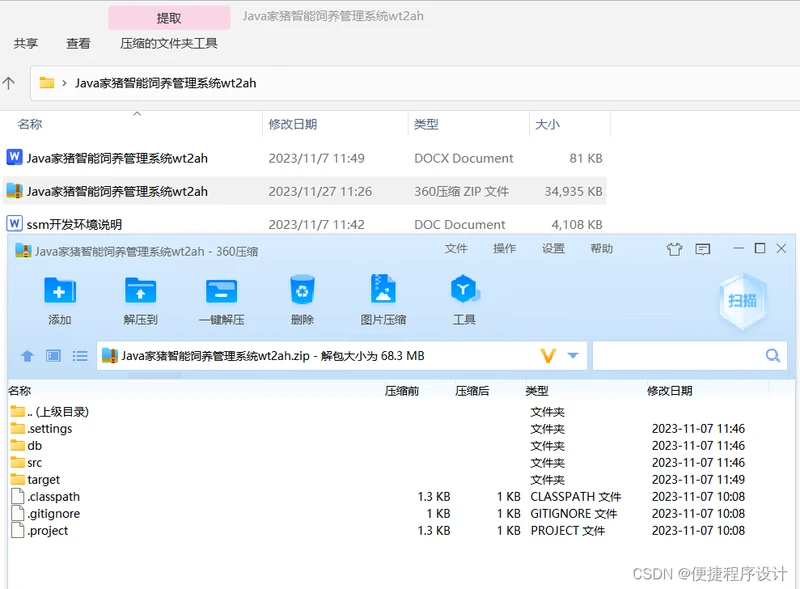Select the src folder in archive

pos(26,462)
